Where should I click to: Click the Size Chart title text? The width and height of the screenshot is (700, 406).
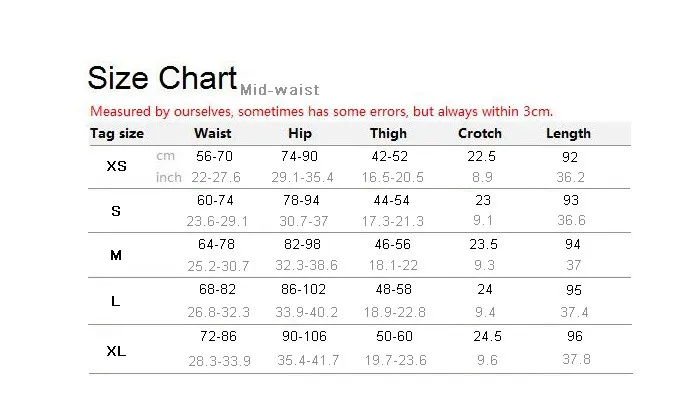coord(162,78)
